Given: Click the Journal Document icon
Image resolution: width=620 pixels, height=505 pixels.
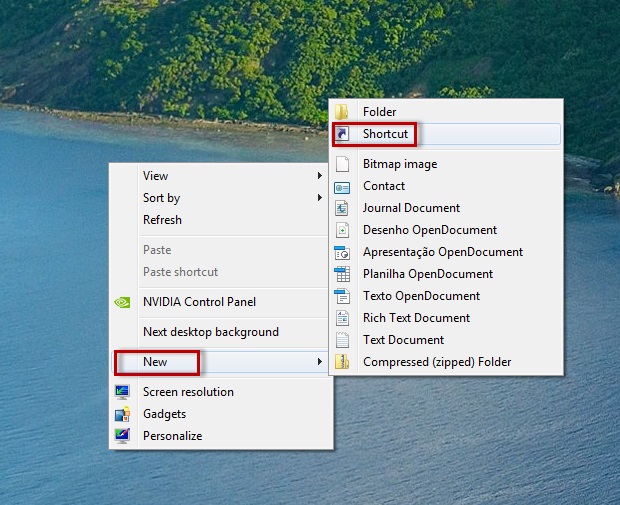Looking at the screenshot, I should click(342, 208).
